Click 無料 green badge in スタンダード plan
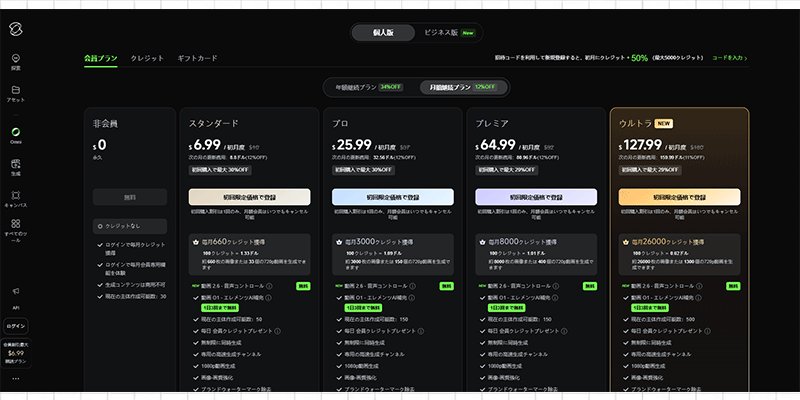800x400 pixels. pos(303,286)
